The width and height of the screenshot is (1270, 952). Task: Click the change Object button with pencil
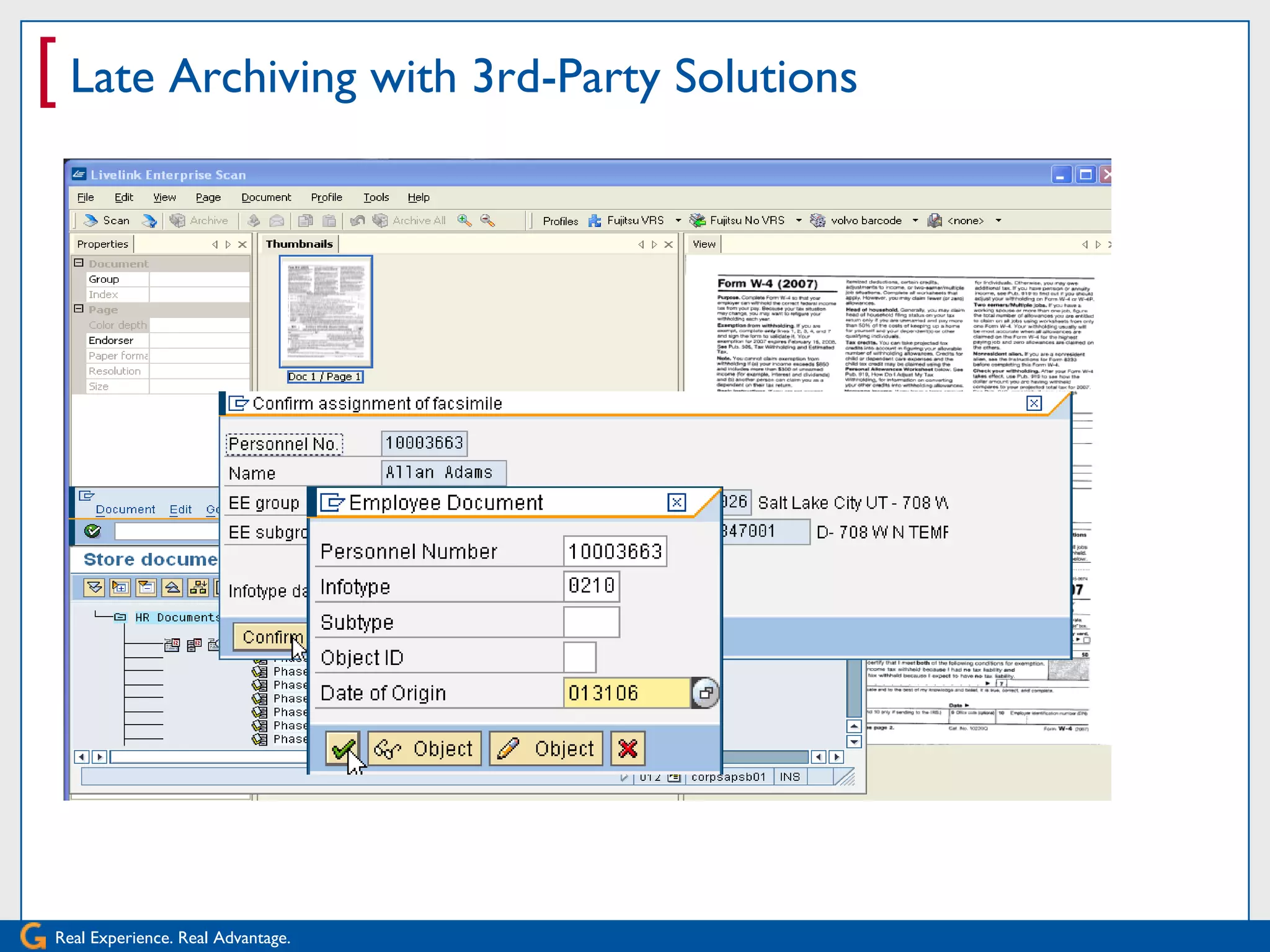click(x=546, y=749)
